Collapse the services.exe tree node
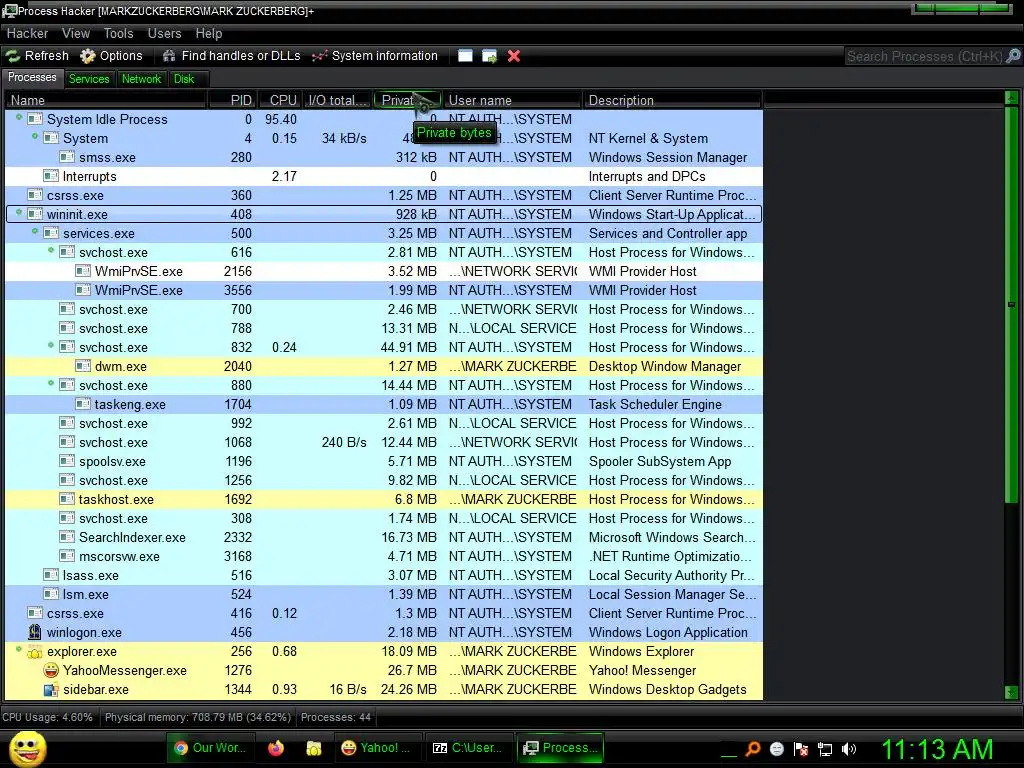The image size is (1024, 768). (x=35, y=231)
